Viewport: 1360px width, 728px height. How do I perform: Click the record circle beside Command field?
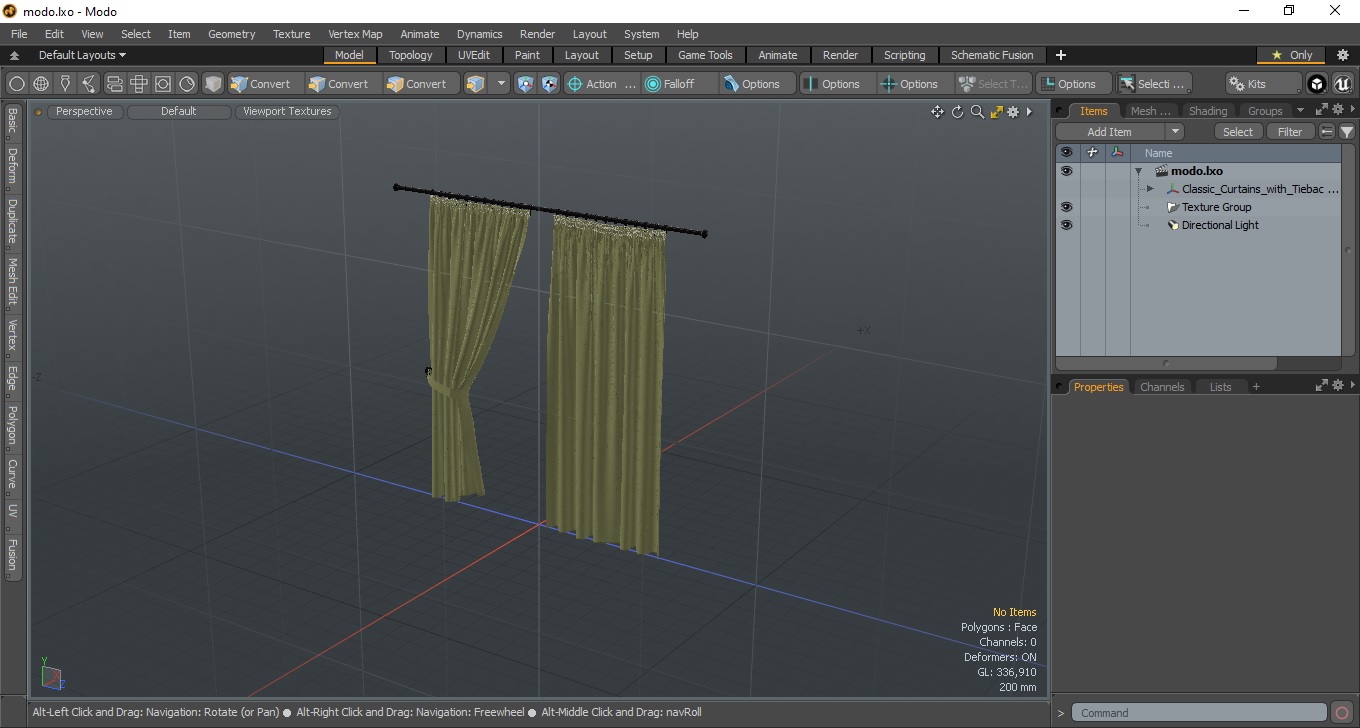pyautogui.click(x=1342, y=713)
